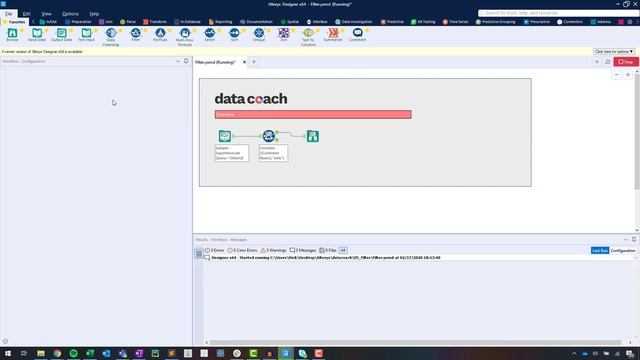Select the Comment tool
The height and width of the screenshot is (360, 640).
coord(358,35)
